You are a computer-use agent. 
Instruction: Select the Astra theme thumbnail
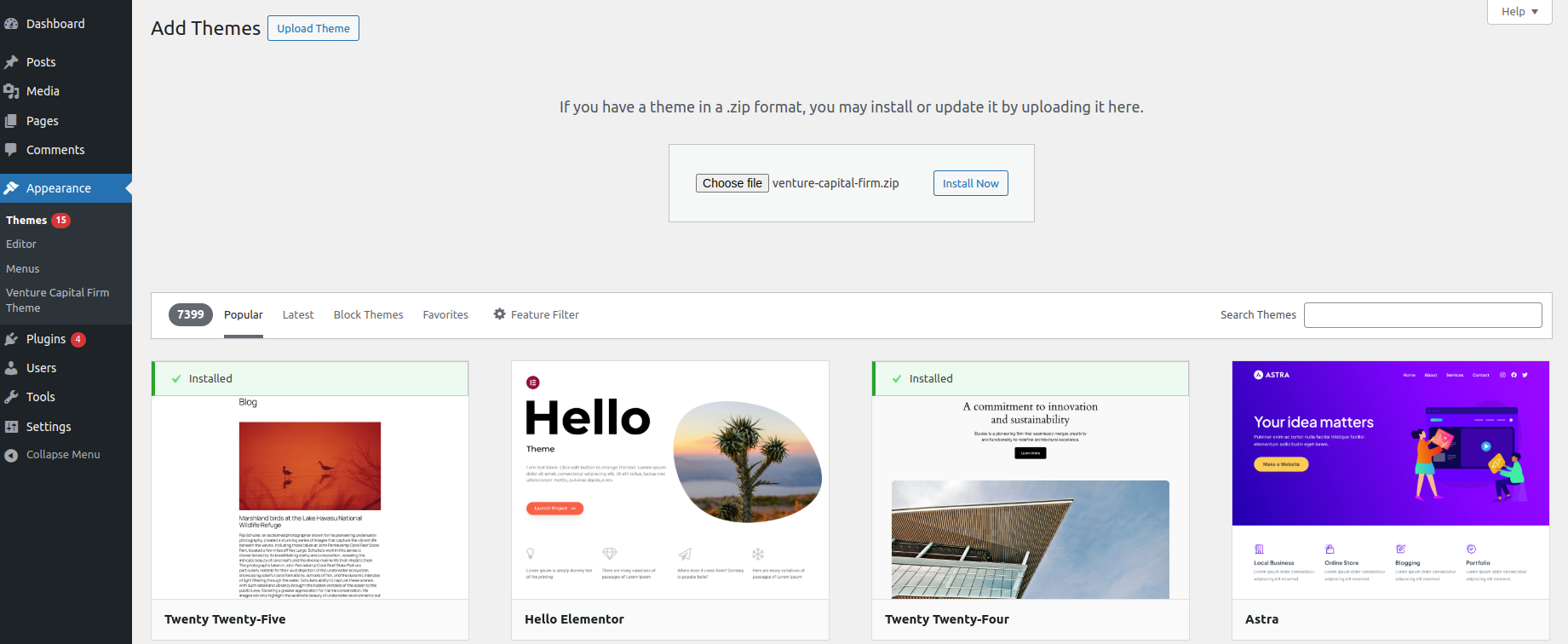tap(1390, 480)
